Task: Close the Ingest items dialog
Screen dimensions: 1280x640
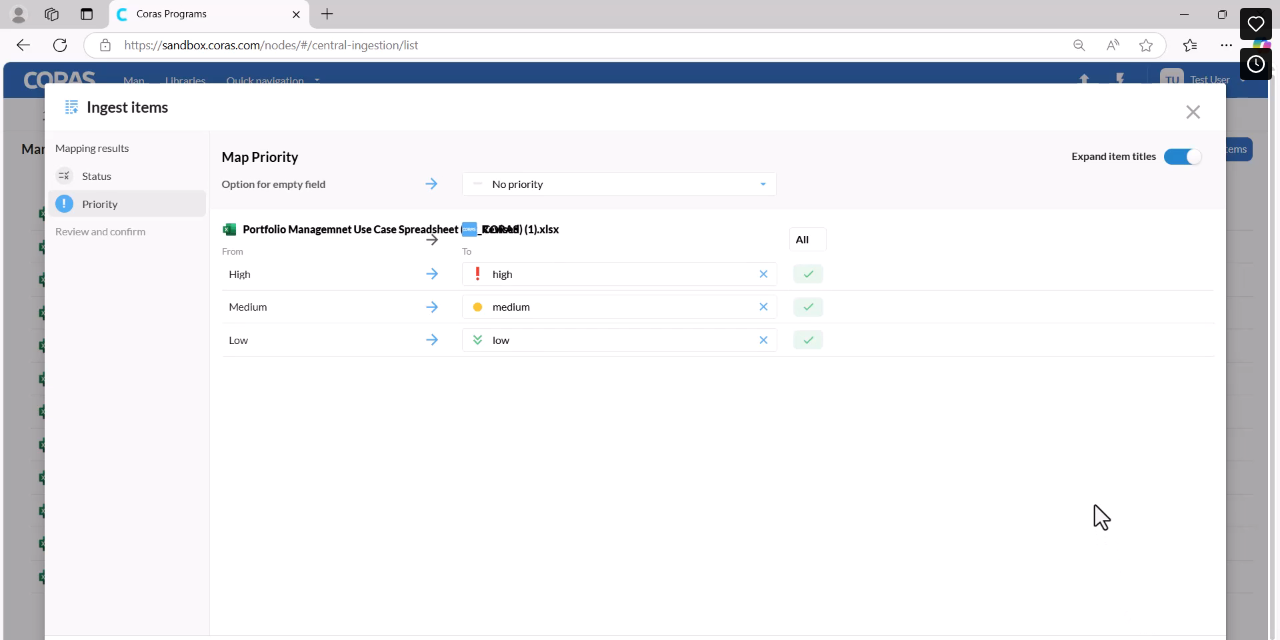Action: [1192, 112]
